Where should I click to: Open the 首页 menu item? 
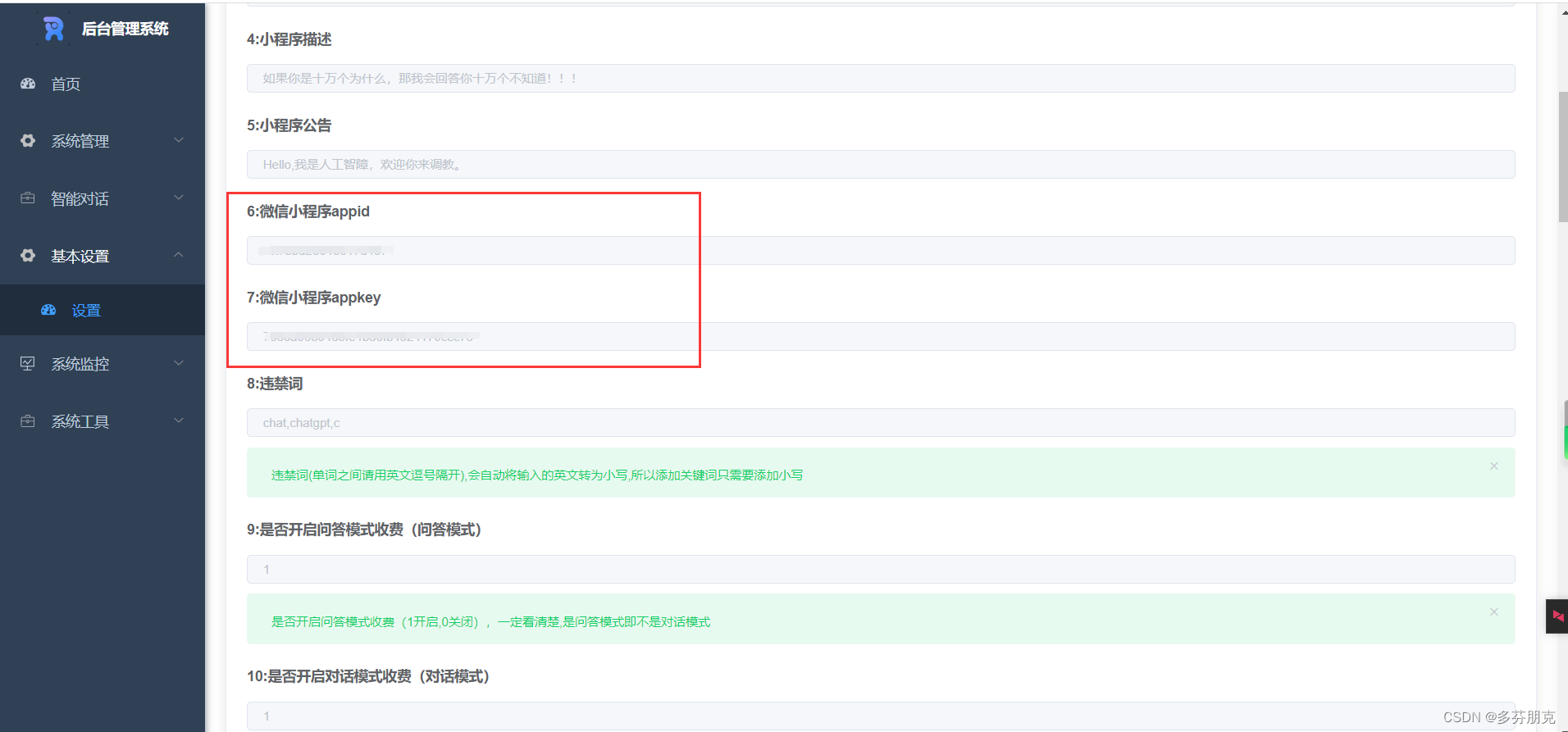pyautogui.click(x=103, y=84)
